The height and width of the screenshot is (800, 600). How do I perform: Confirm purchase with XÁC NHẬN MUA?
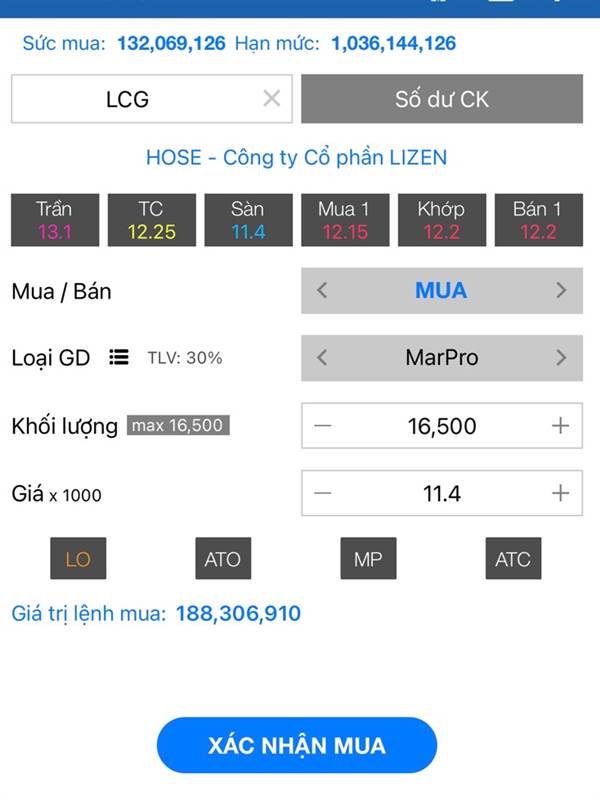point(297,745)
